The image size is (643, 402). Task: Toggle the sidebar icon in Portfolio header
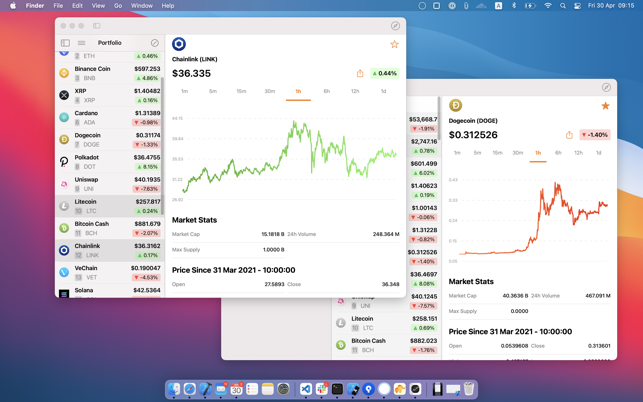[65, 43]
